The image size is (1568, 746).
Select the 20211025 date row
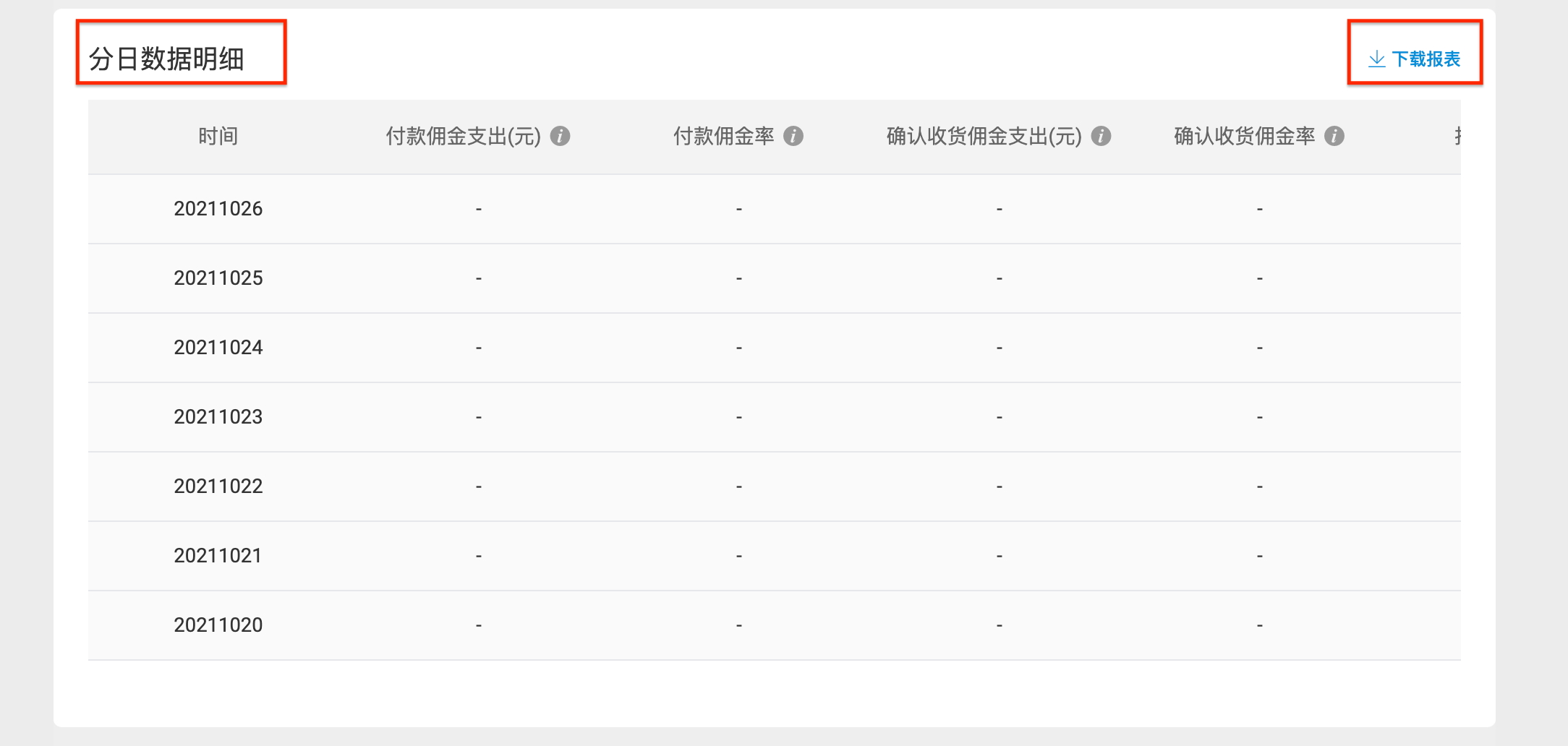(x=218, y=278)
